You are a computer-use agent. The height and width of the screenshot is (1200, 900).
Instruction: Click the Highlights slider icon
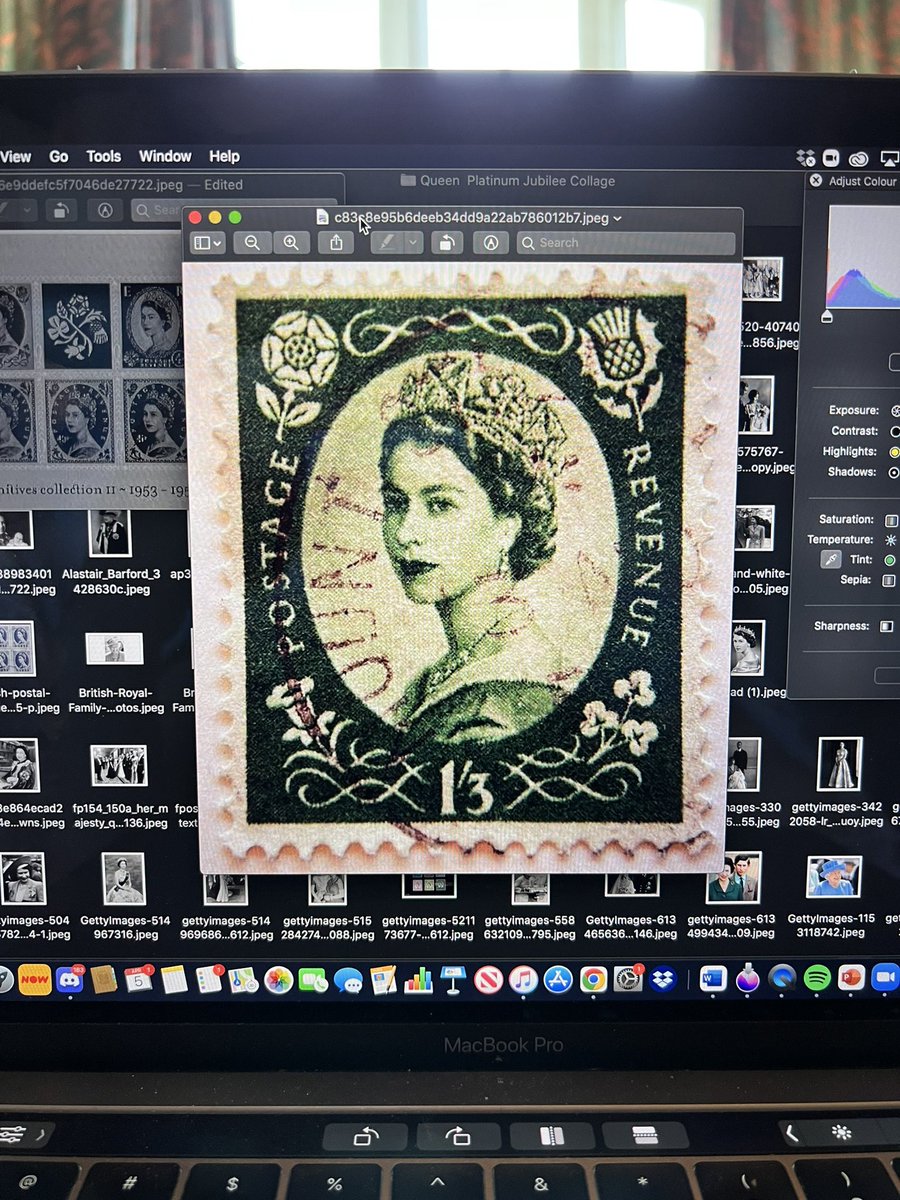point(895,451)
